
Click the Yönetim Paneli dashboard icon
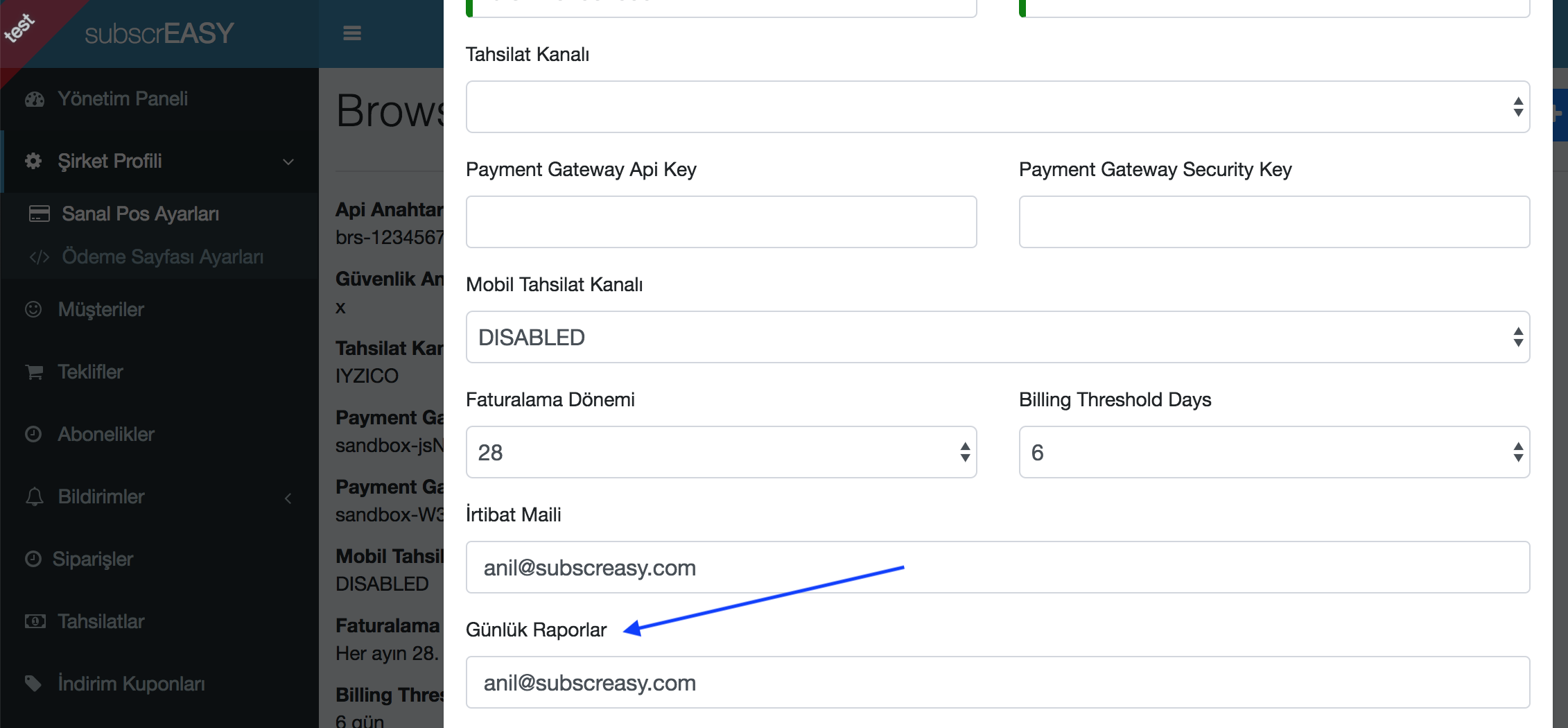tap(34, 99)
